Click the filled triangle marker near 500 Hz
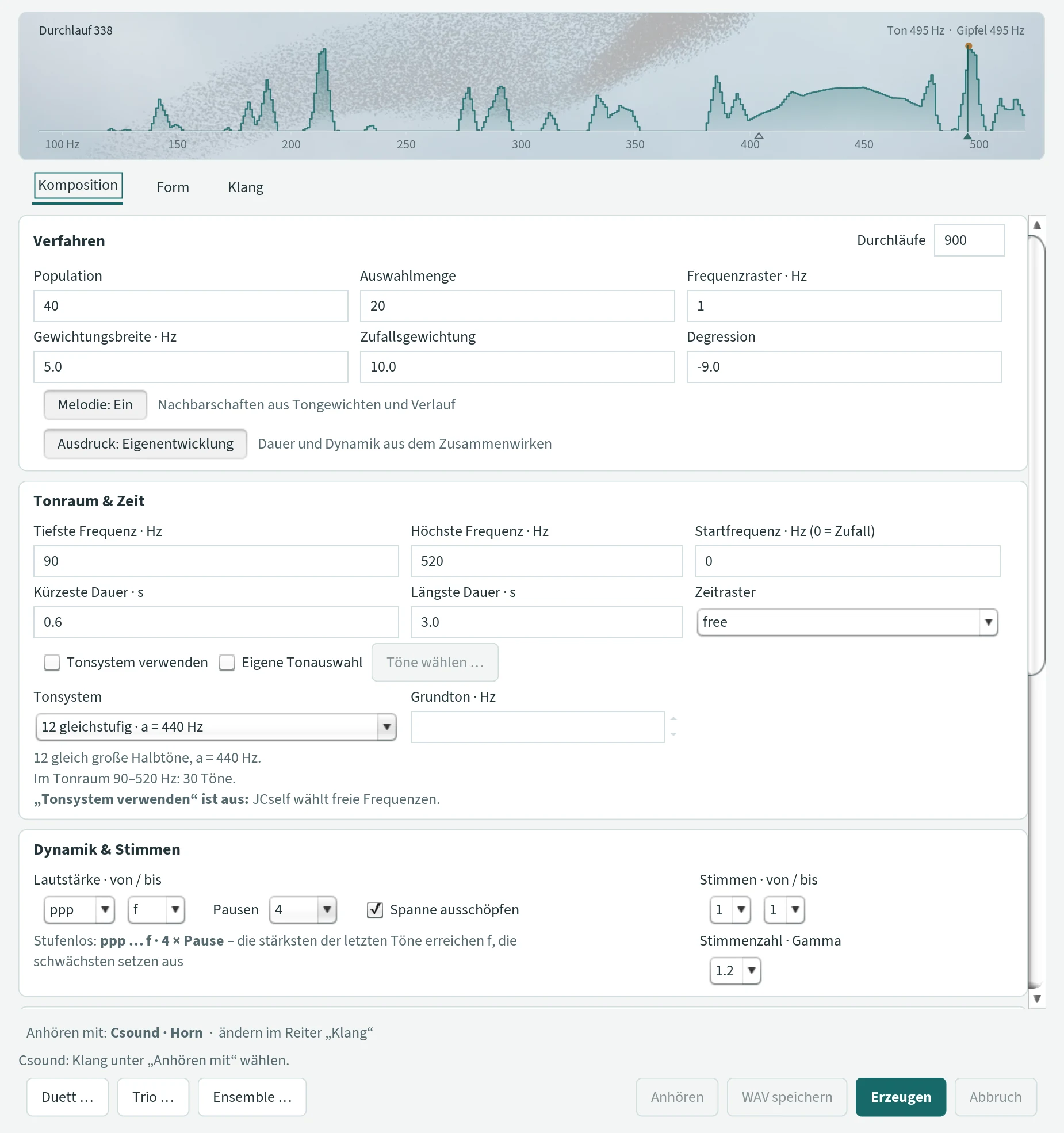Image resolution: width=1064 pixels, height=1133 pixels. click(x=967, y=136)
